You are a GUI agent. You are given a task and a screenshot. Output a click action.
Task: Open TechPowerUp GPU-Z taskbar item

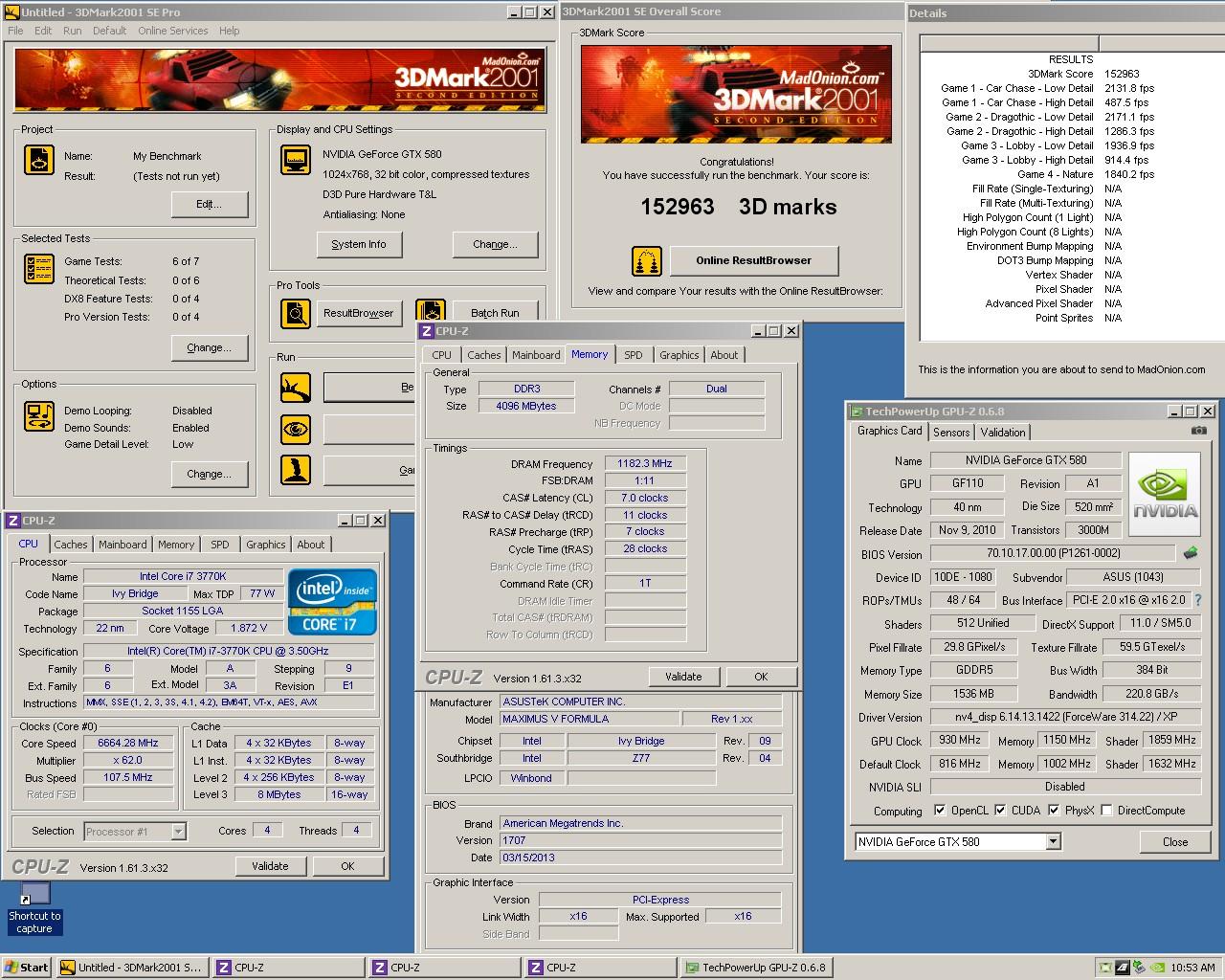[x=755, y=968]
